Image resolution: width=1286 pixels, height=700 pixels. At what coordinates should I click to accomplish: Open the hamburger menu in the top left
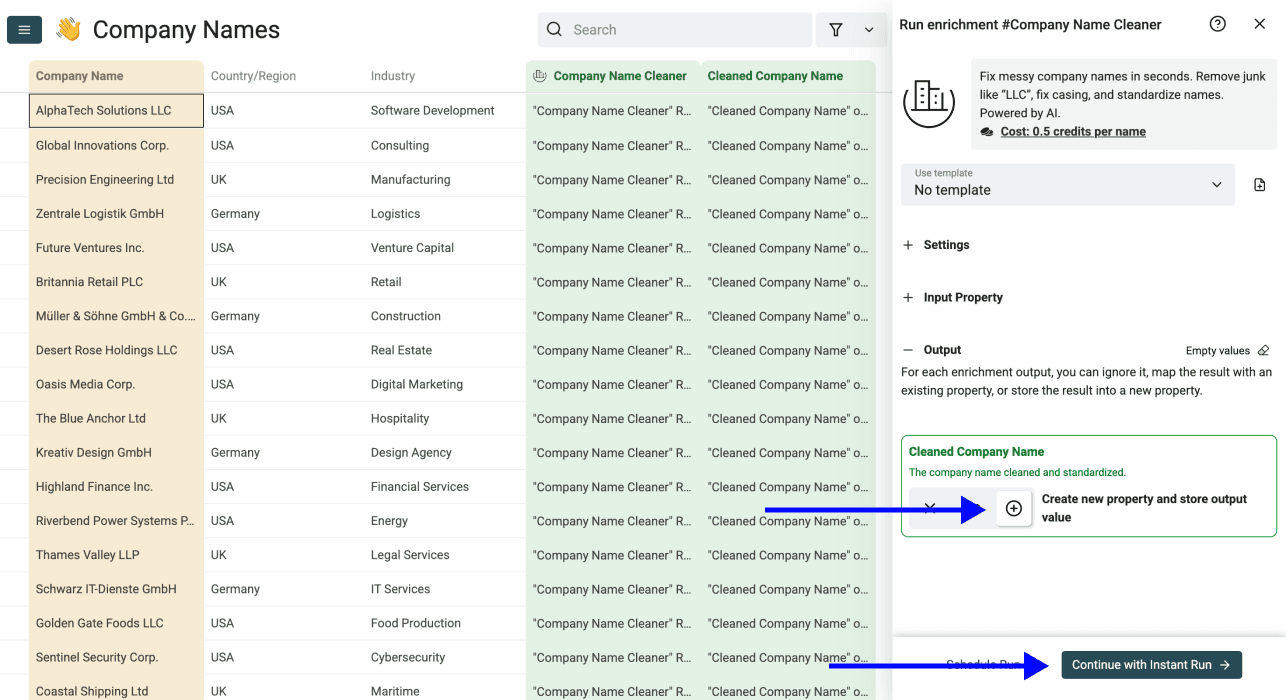point(24,29)
